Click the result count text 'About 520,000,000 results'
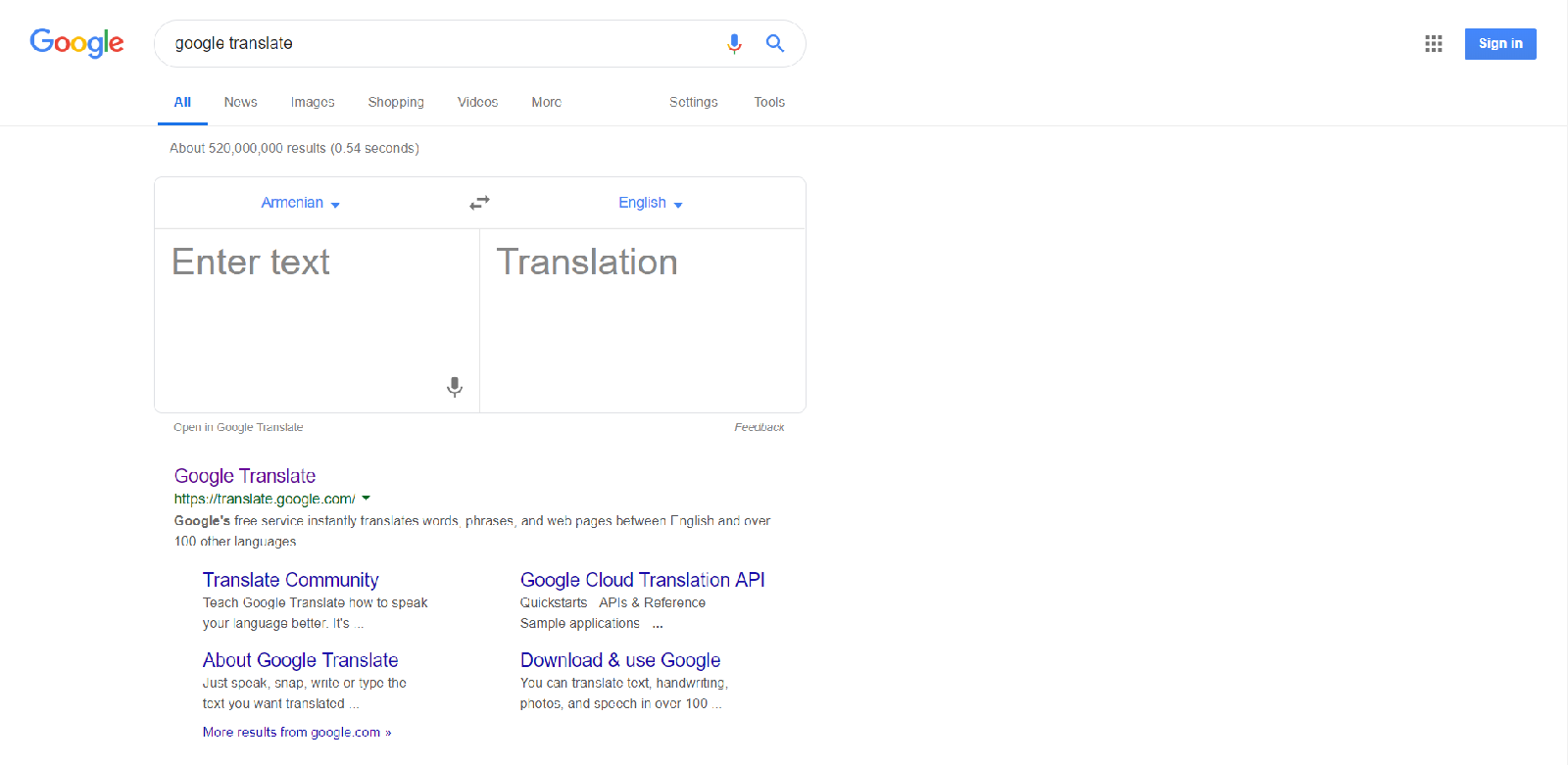The width and height of the screenshot is (1568, 765). [248, 148]
